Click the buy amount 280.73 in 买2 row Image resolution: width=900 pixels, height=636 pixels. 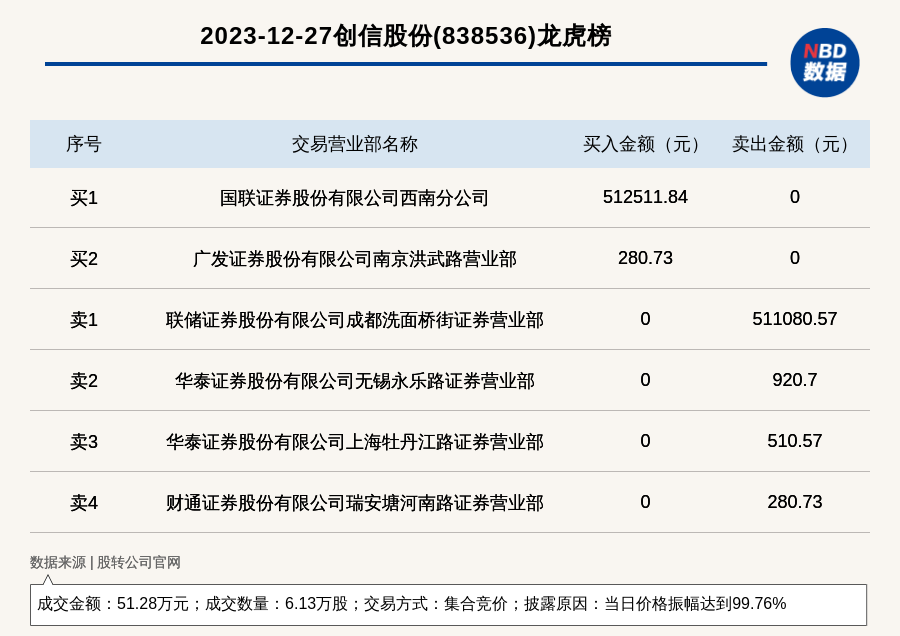pos(645,258)
